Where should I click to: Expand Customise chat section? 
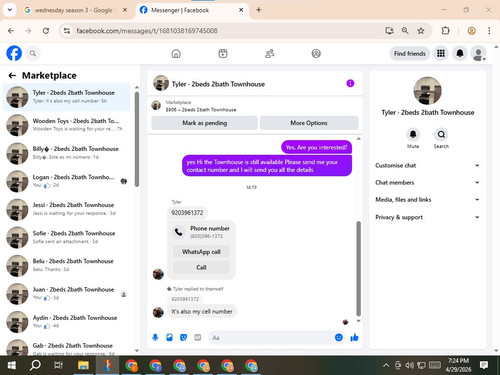click(427, 165)
